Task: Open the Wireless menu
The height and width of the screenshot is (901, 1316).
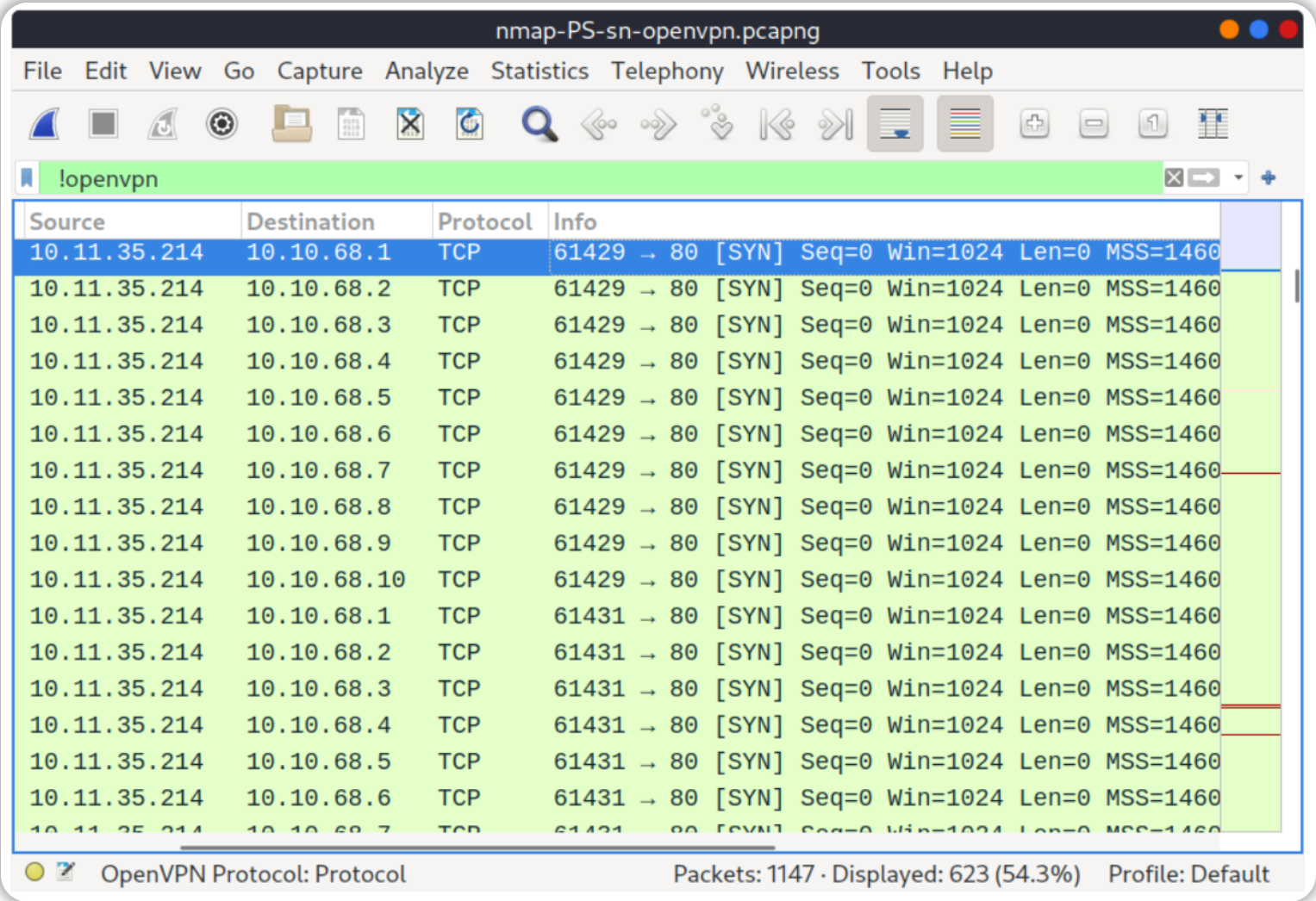Action: tap(792, 71)
